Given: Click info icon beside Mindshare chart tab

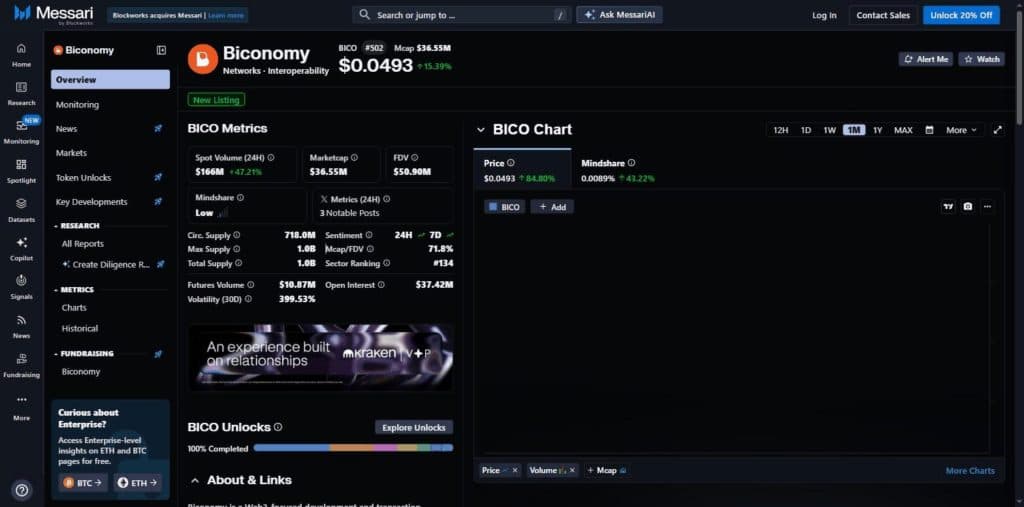Looking at the screenshot, I should tap(631, 163).
